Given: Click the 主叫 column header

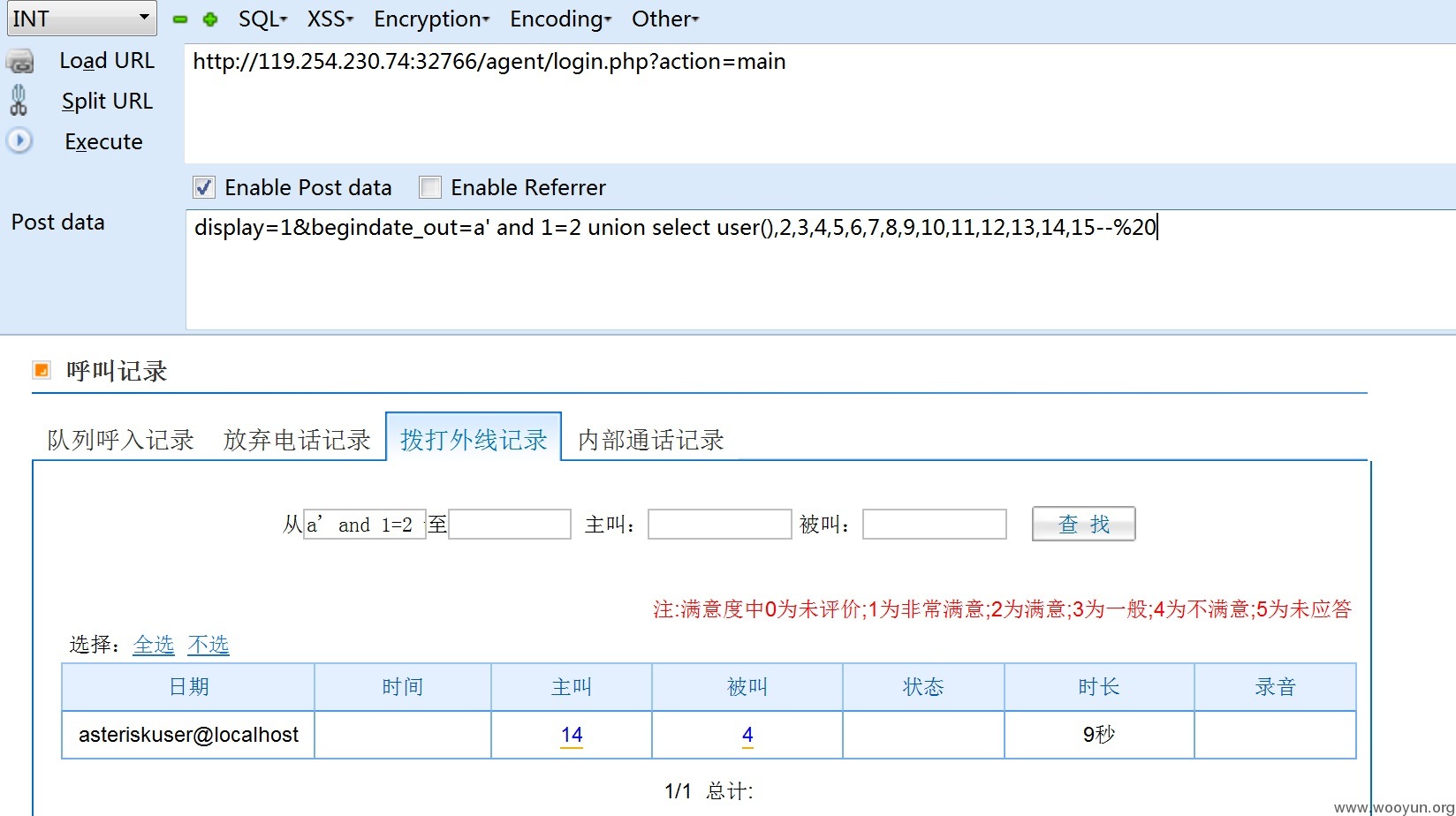Looking at the screenshot, I should (x=572, y=687).
